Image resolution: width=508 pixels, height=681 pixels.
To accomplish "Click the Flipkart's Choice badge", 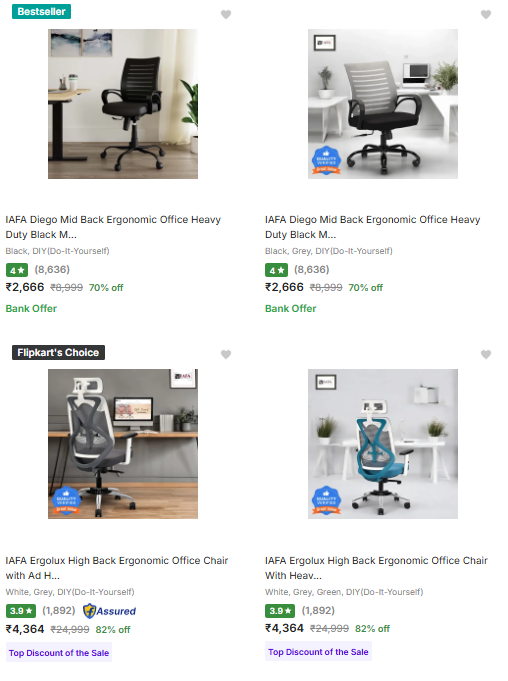I will [x=58, y=352].
